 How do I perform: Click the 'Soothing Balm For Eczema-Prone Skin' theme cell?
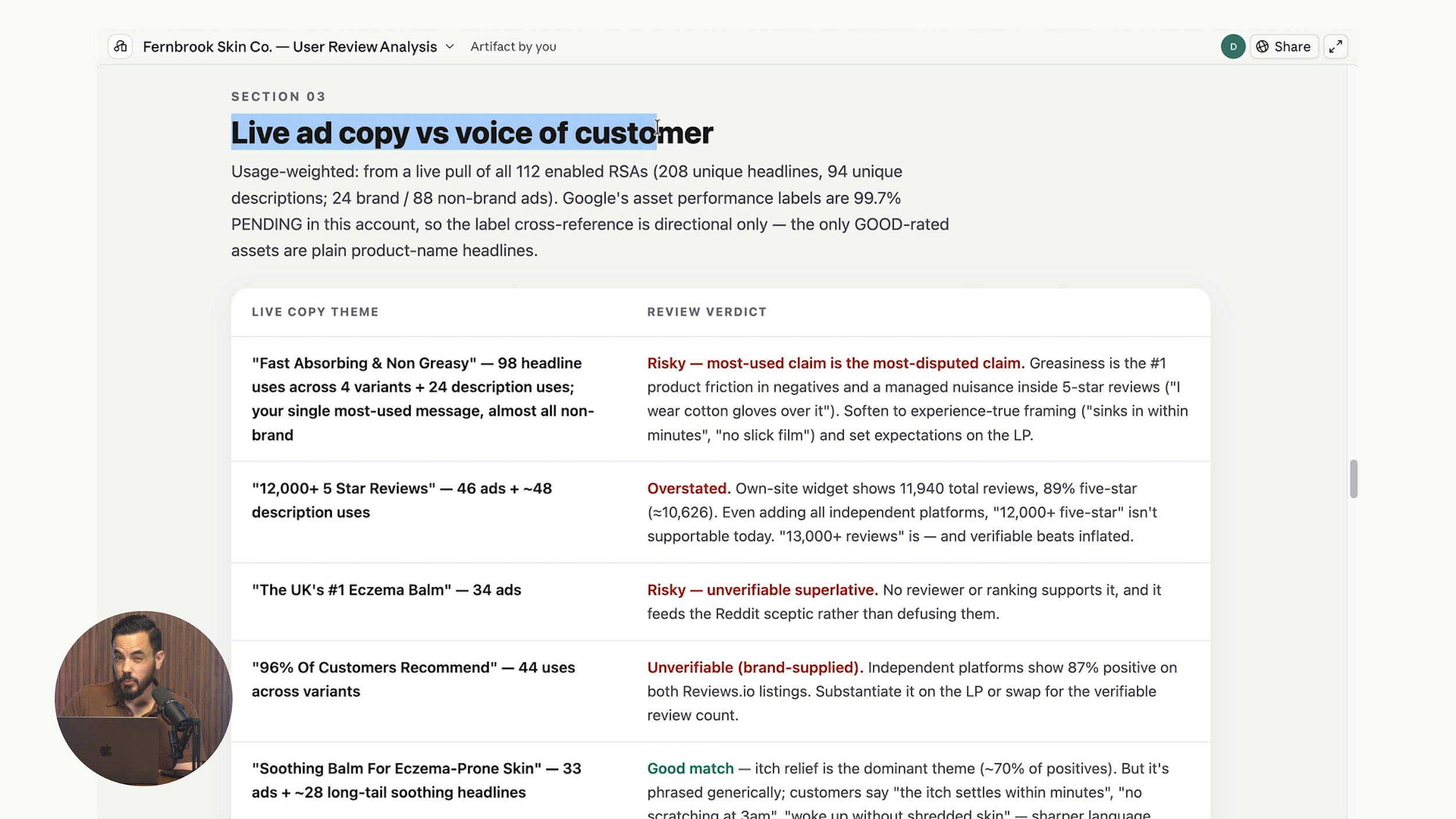[416, 781]
